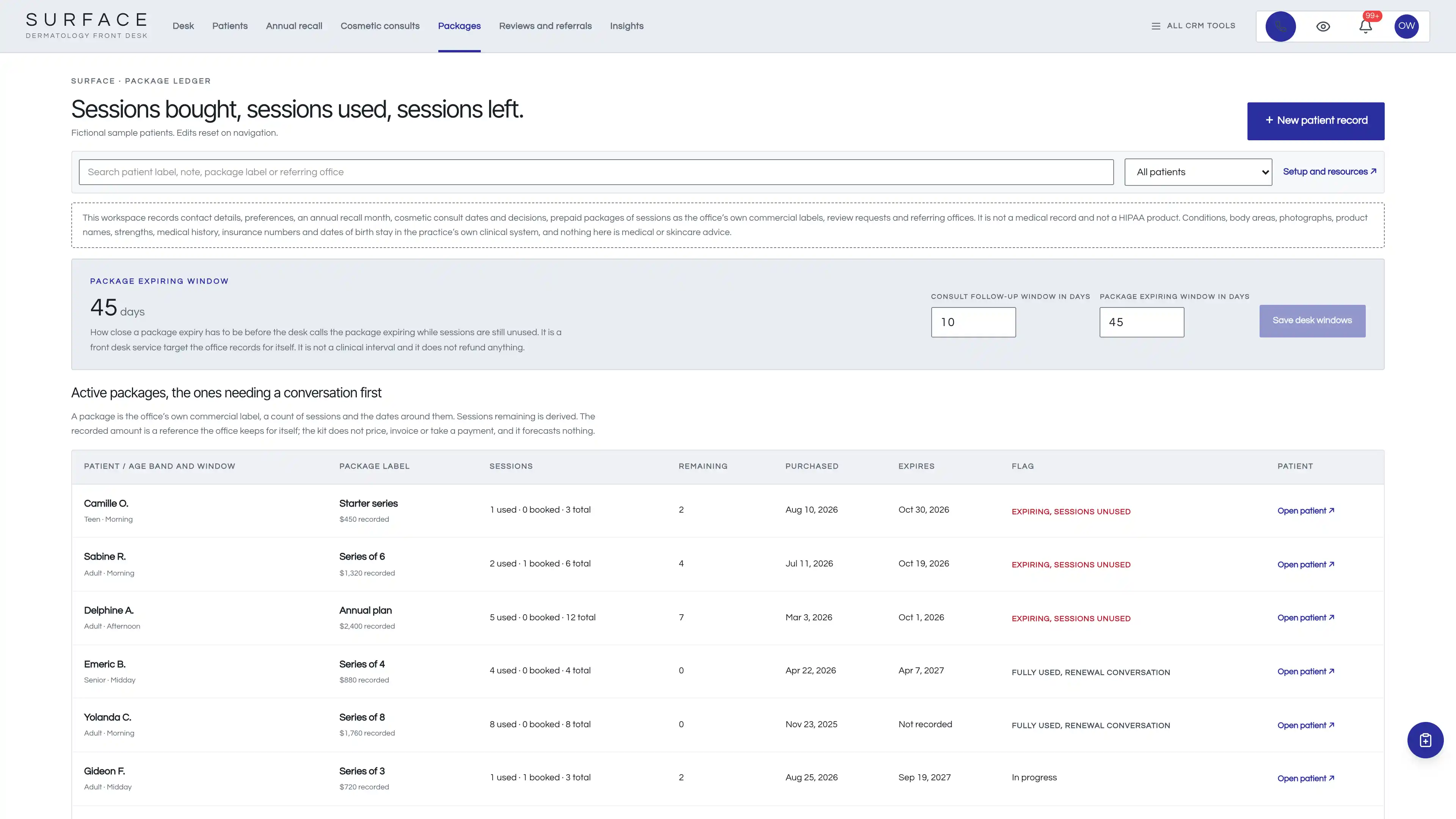Open the Reviews and referrals tab
This screenshot has height=819, width=1456.
tap(545, 26)
